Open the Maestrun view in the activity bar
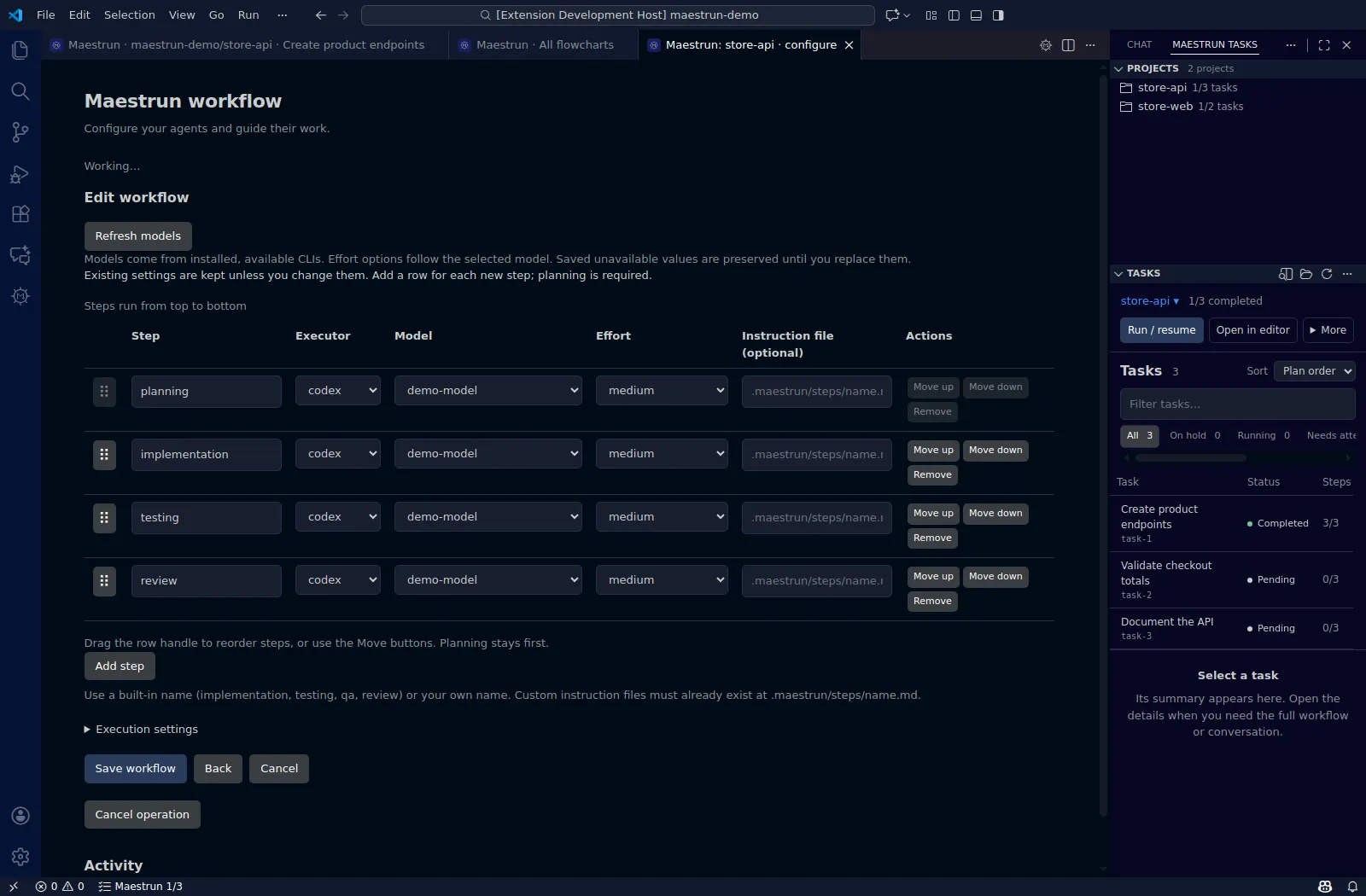This screenshot has width=1366, height=896. [20, 296]
